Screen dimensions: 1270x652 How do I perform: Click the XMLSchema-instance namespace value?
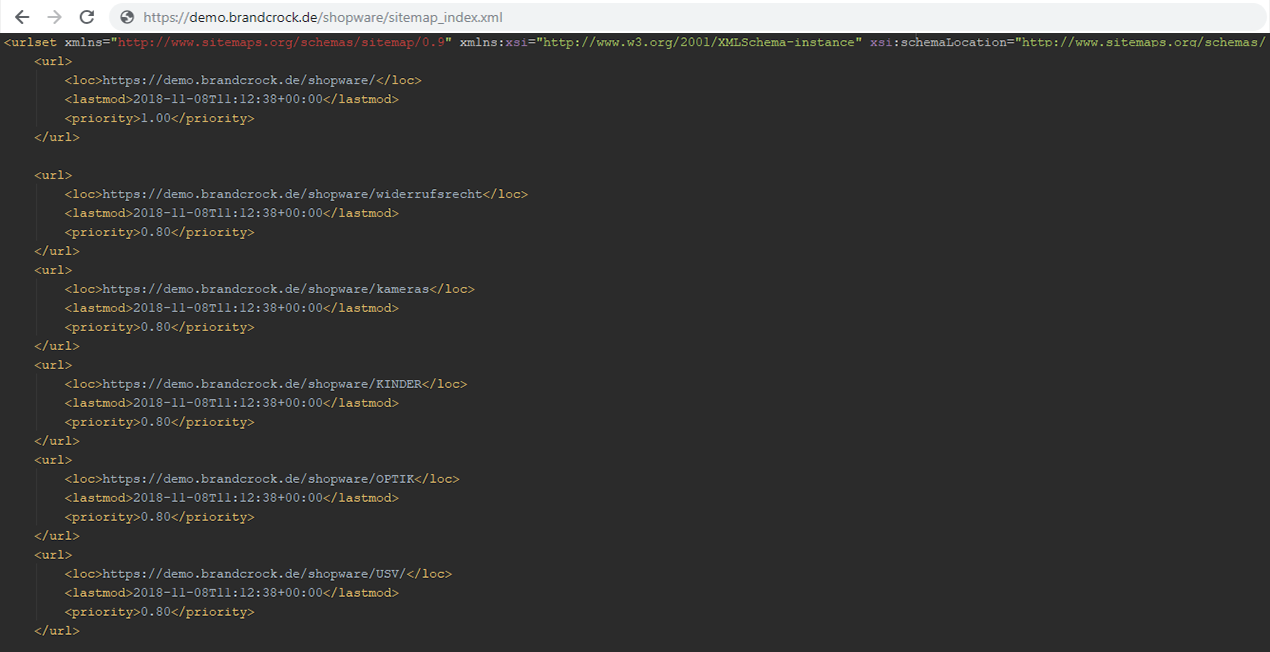(x=698, y=42)
